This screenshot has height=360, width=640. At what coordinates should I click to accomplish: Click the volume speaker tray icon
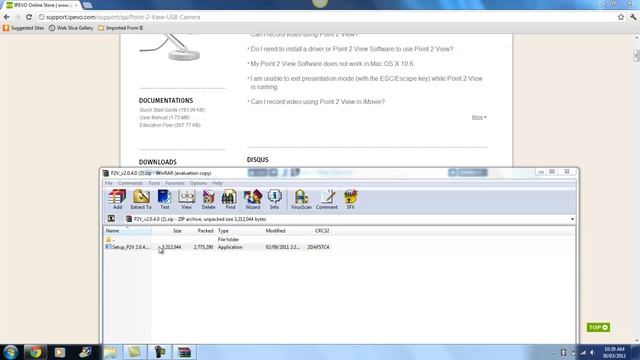(593, 352)
